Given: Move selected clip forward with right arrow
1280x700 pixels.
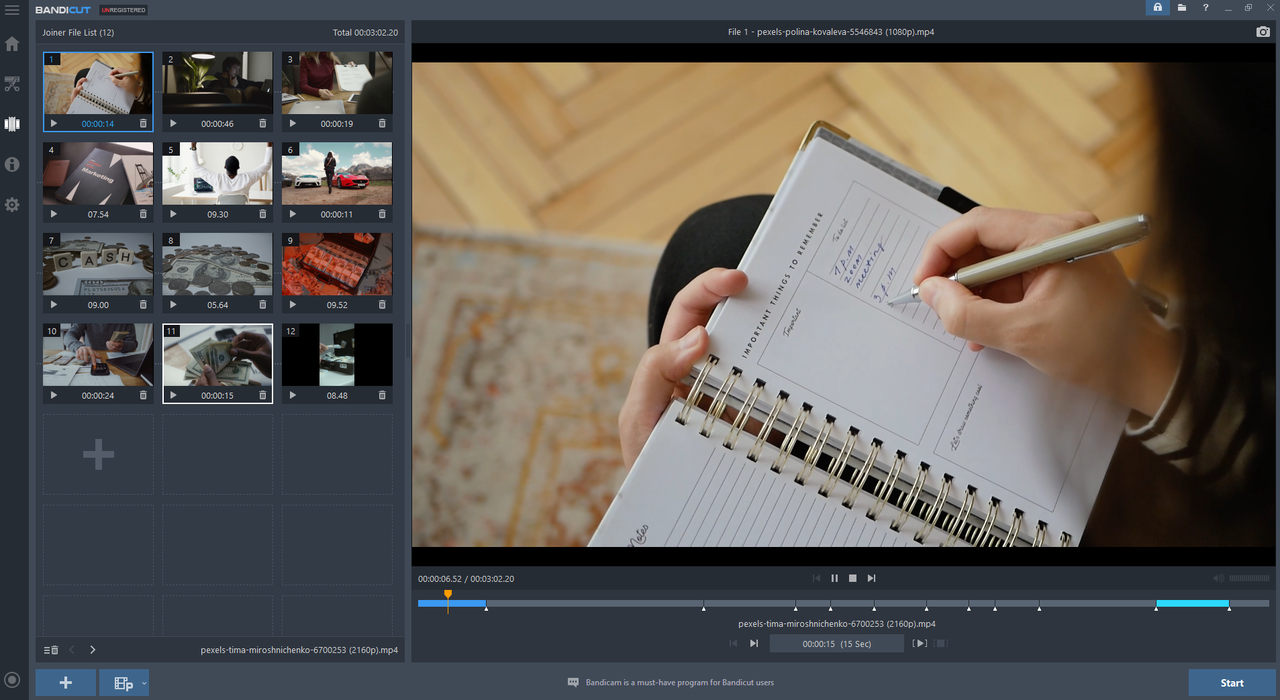Looking at the screenshot, I should tap(93, 650).
